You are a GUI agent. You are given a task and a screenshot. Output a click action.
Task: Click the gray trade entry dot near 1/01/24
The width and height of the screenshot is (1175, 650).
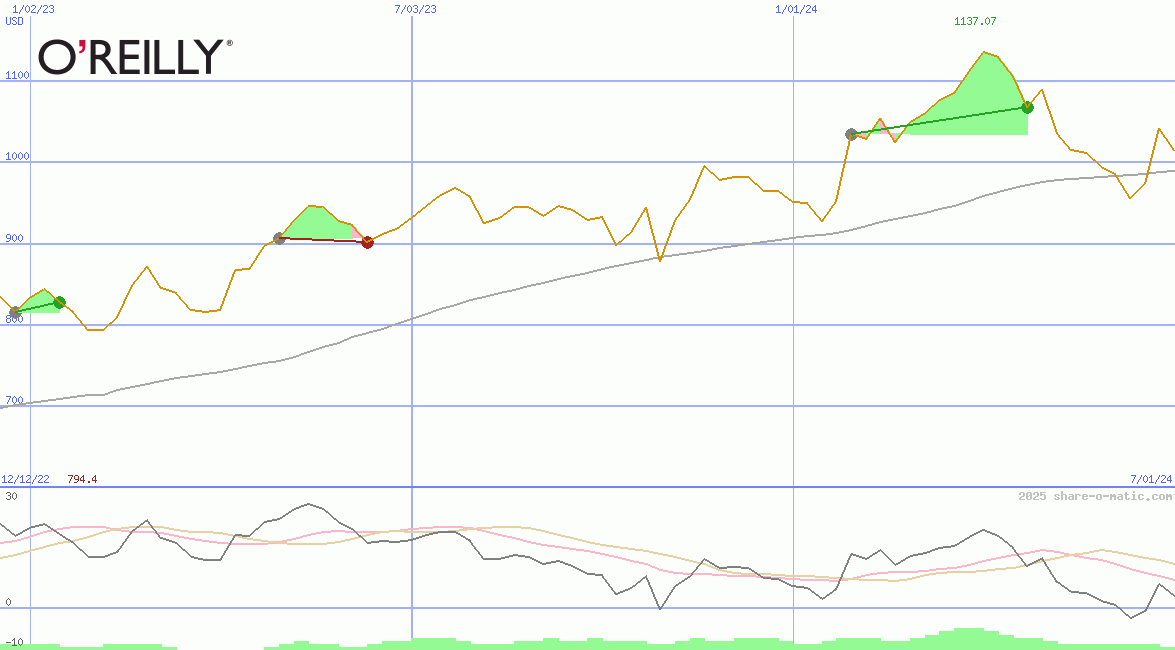point(849,132)
